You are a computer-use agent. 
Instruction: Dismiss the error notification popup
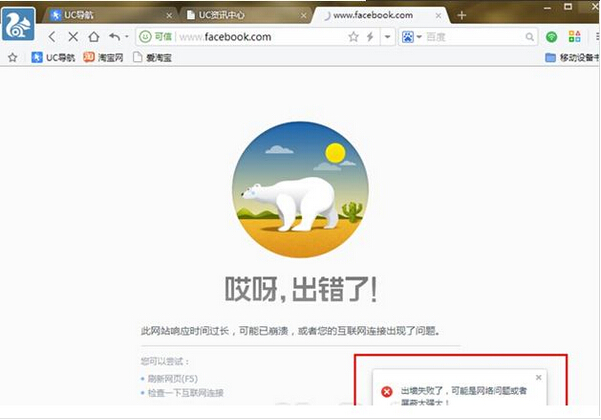(538, 377)
